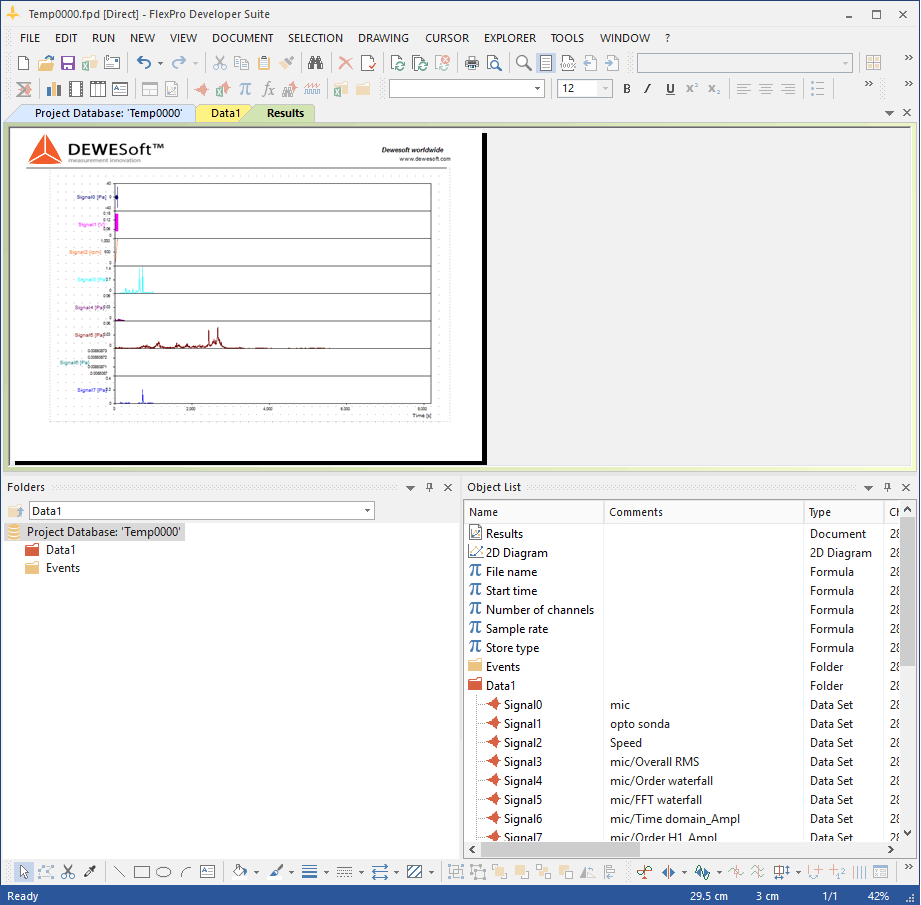The width and height of the screenshot is (921, 905).
Task: Save the project with the floppy disk icon
Action: click(x=68, y=63)
